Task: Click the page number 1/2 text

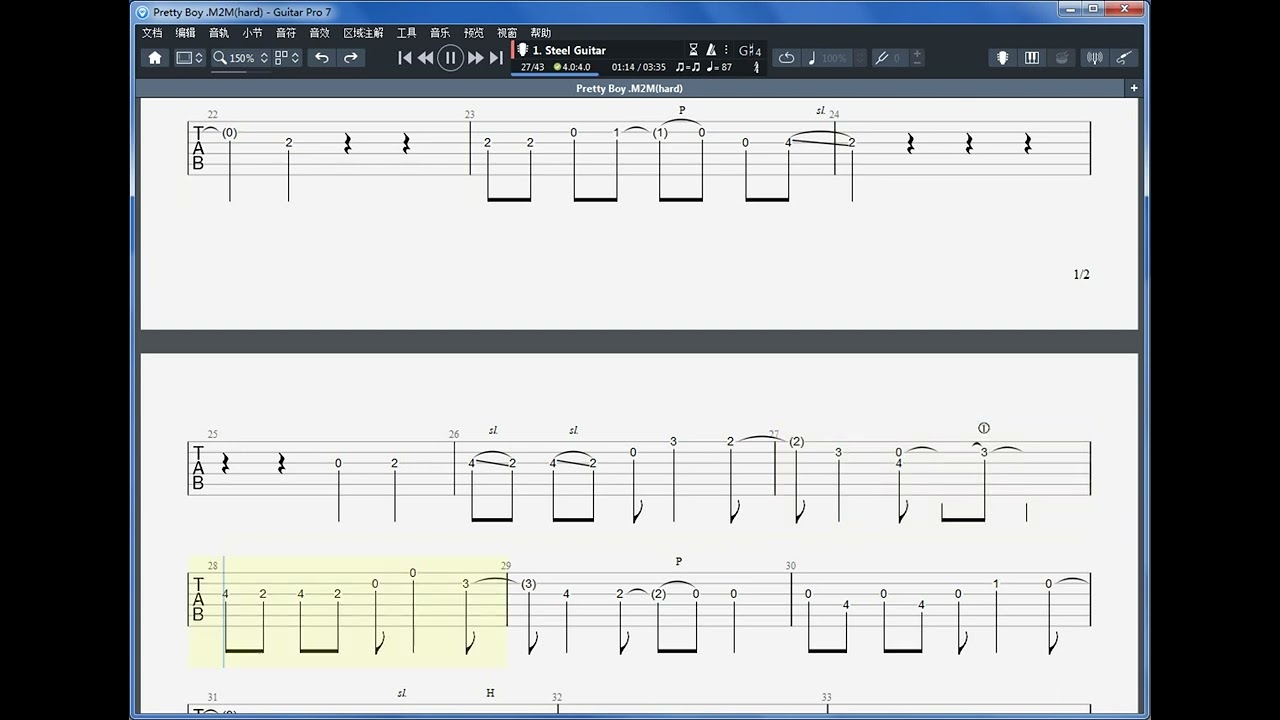Action: click(x=1081, y=274)
